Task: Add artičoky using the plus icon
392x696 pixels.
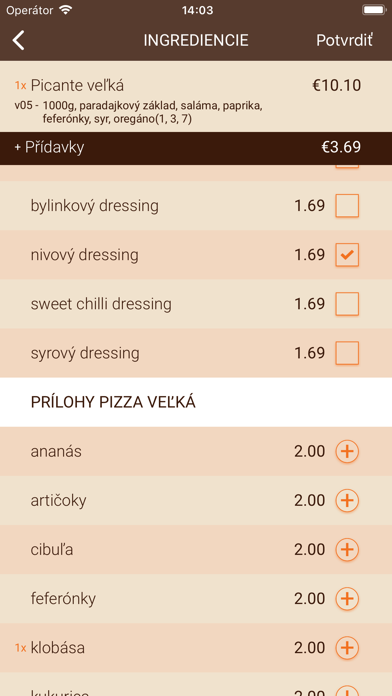Action: click(347, 501)
